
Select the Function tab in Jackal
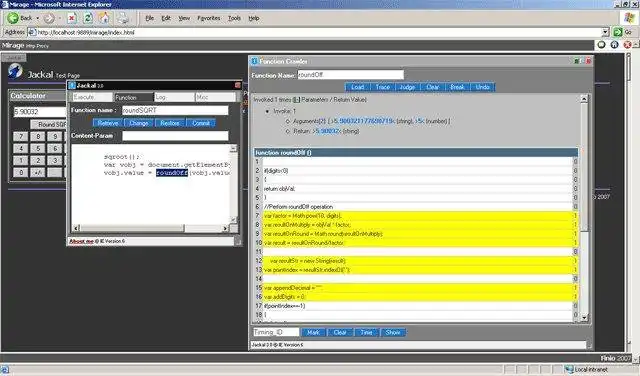(x=133, y=97)
